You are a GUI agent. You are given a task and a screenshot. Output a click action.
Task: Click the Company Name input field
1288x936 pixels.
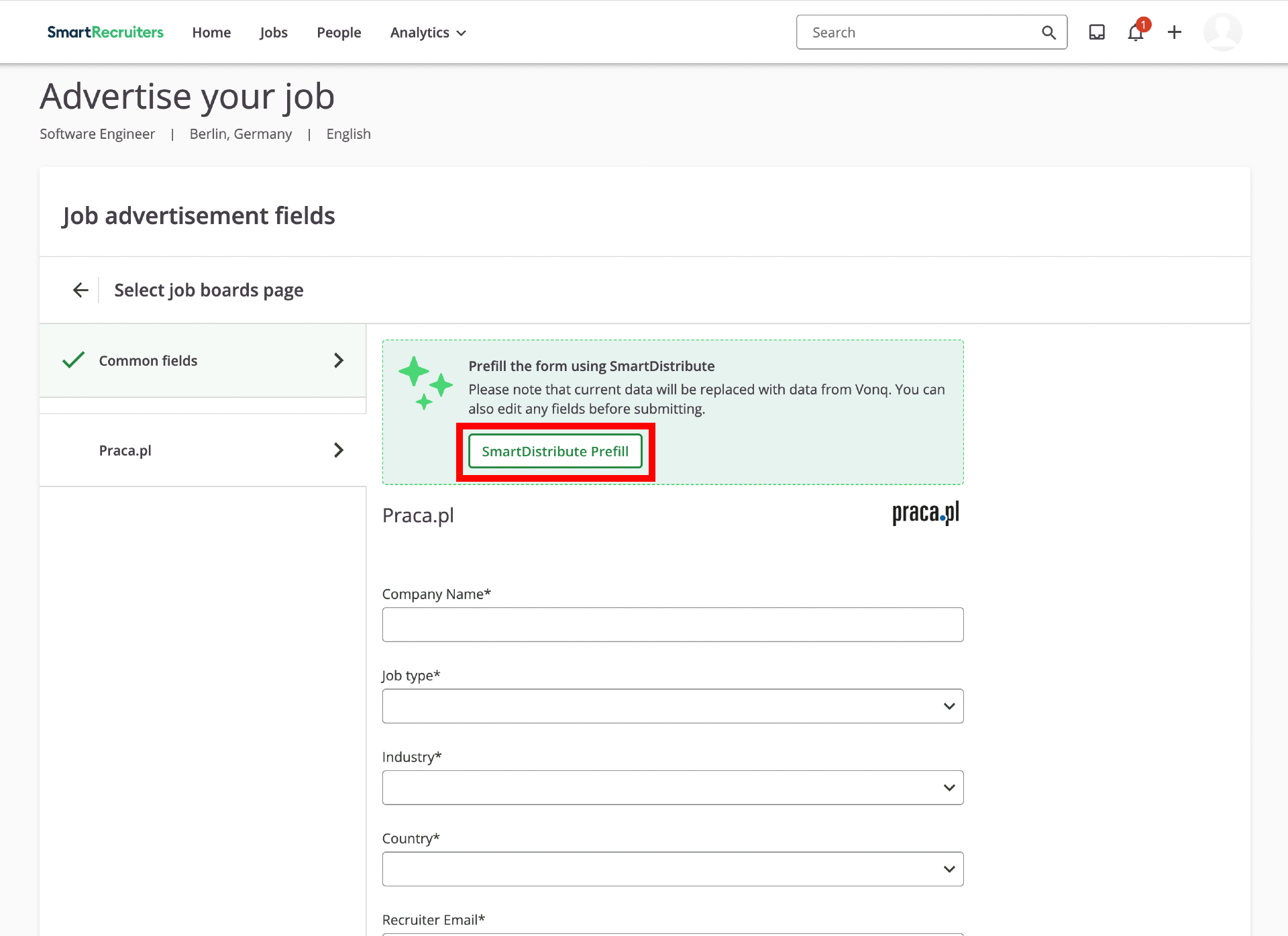[672, 625]
